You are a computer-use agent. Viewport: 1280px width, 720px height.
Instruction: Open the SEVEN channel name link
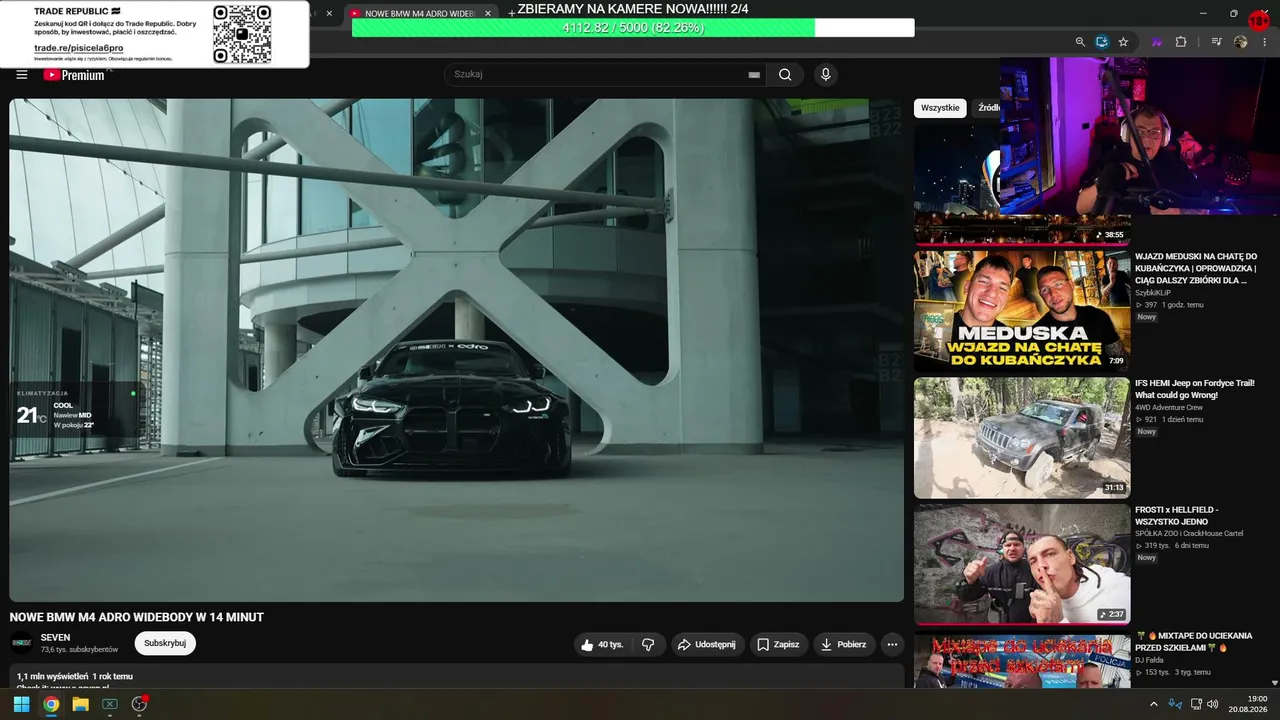click(55, 638)
